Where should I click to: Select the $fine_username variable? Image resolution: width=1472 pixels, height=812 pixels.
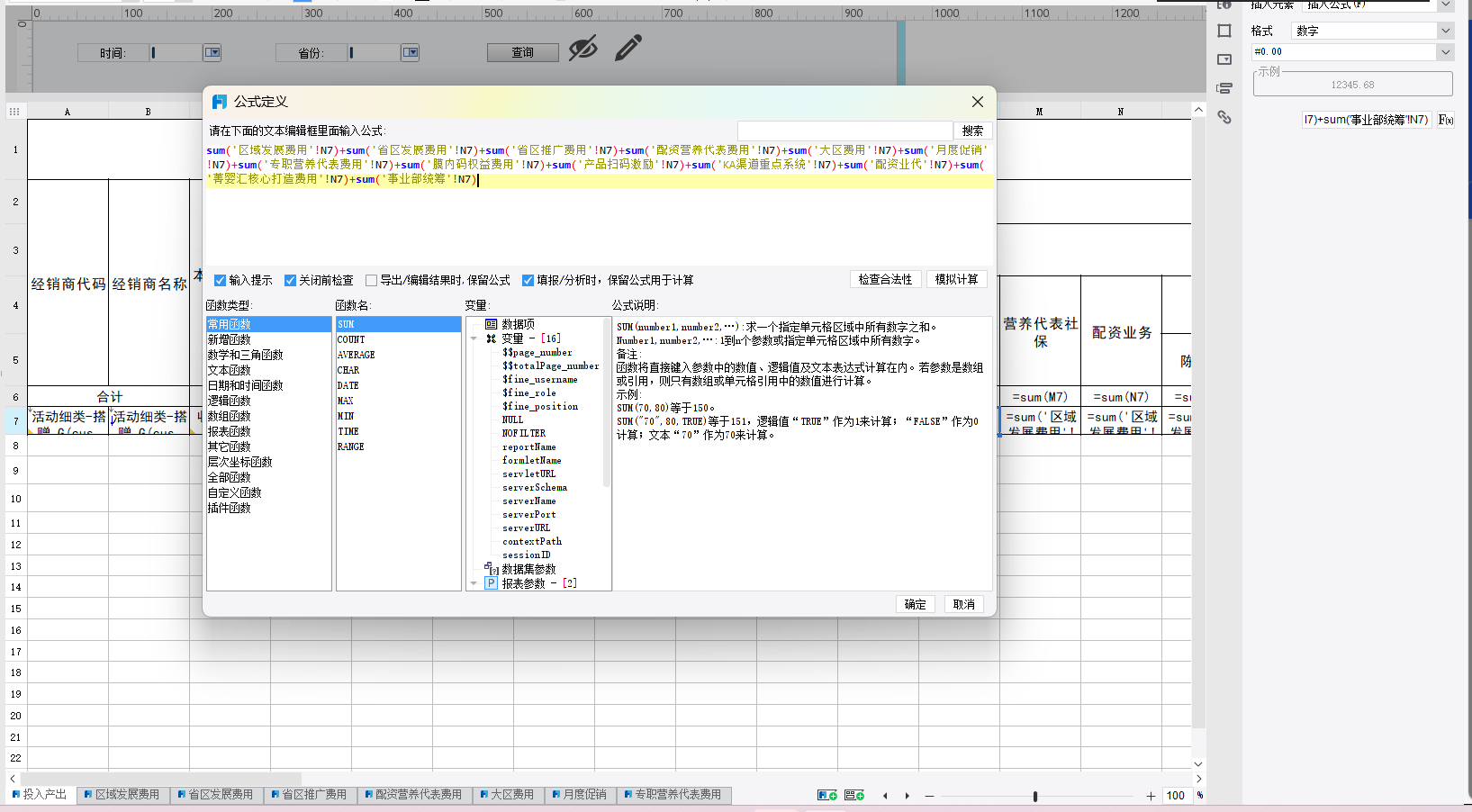(x=539, y=379)
